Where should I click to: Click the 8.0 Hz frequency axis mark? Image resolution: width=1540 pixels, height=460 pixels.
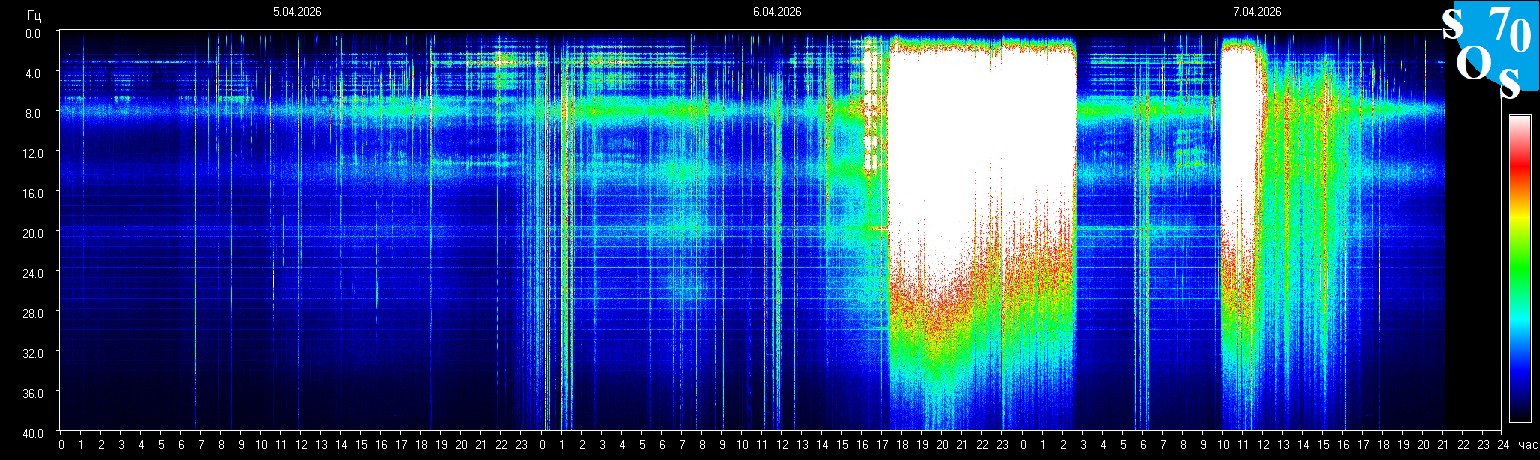[35, 113]
